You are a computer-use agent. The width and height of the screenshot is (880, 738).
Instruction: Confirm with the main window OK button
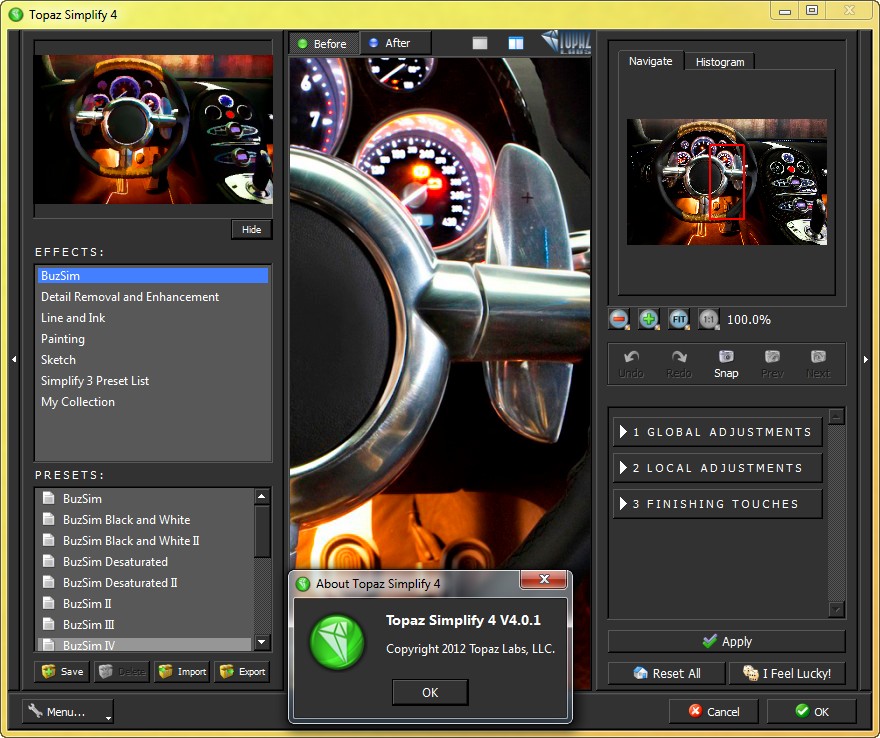coord(812,712)
